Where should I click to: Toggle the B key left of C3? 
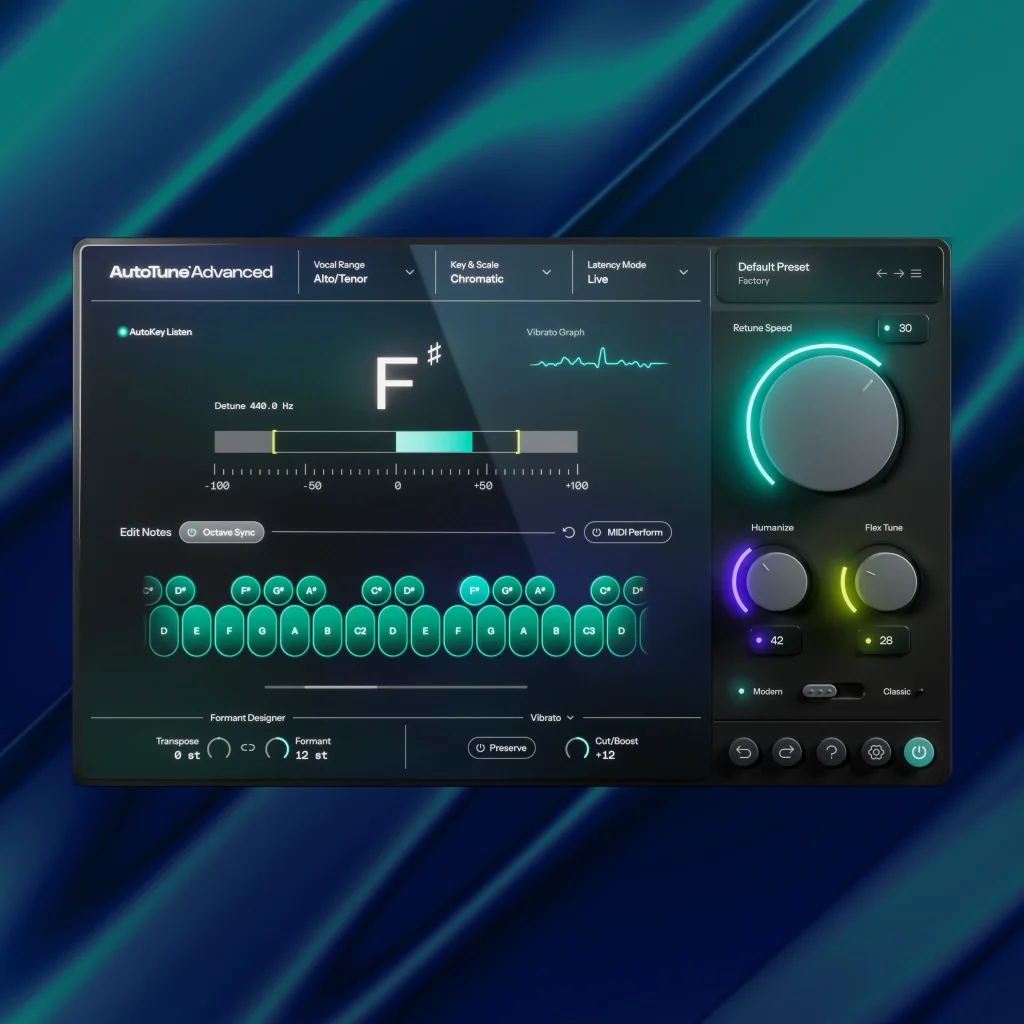[x=556, y=631]
